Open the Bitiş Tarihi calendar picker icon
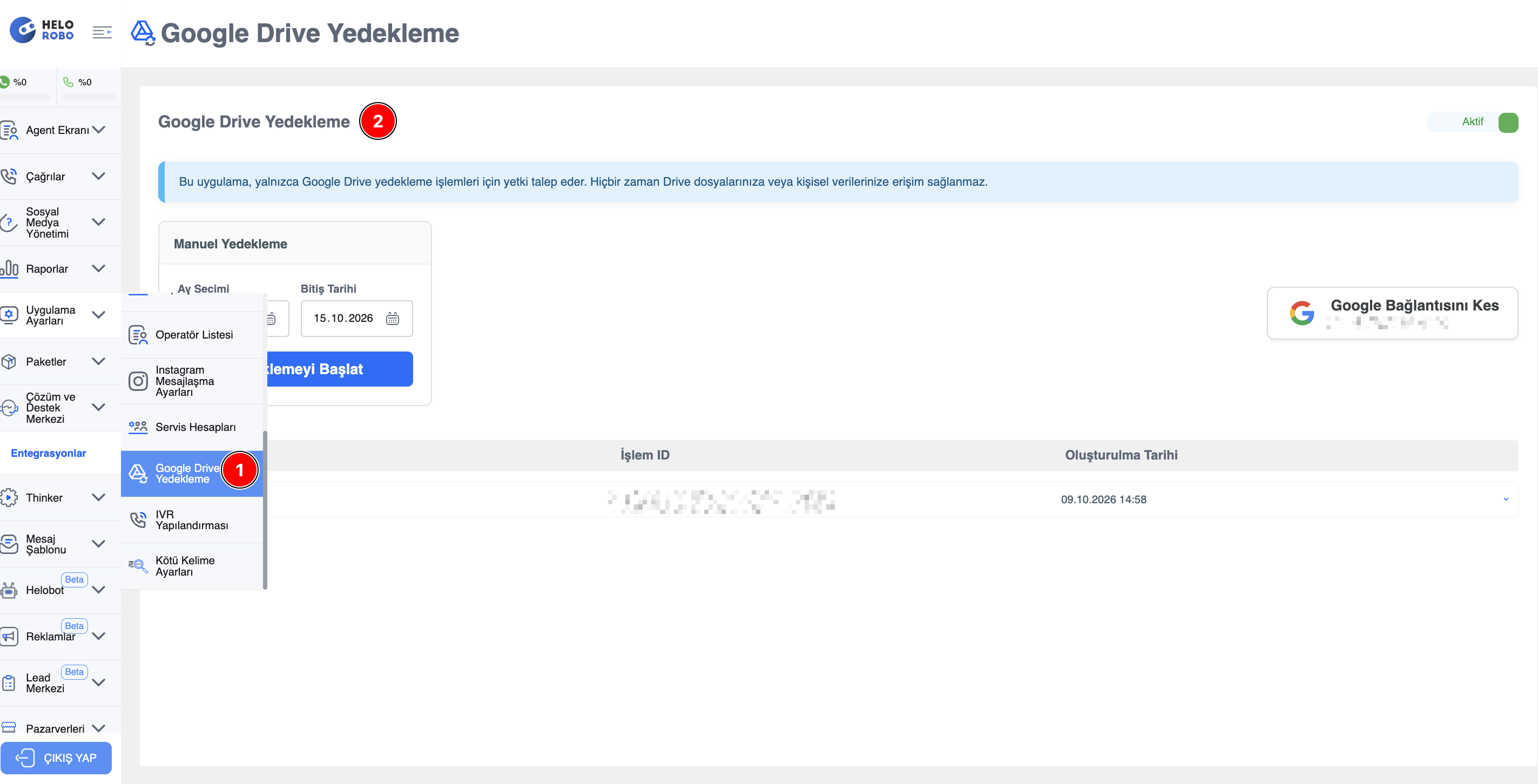Screen dimensions: 1538x784 click(392, 318)
